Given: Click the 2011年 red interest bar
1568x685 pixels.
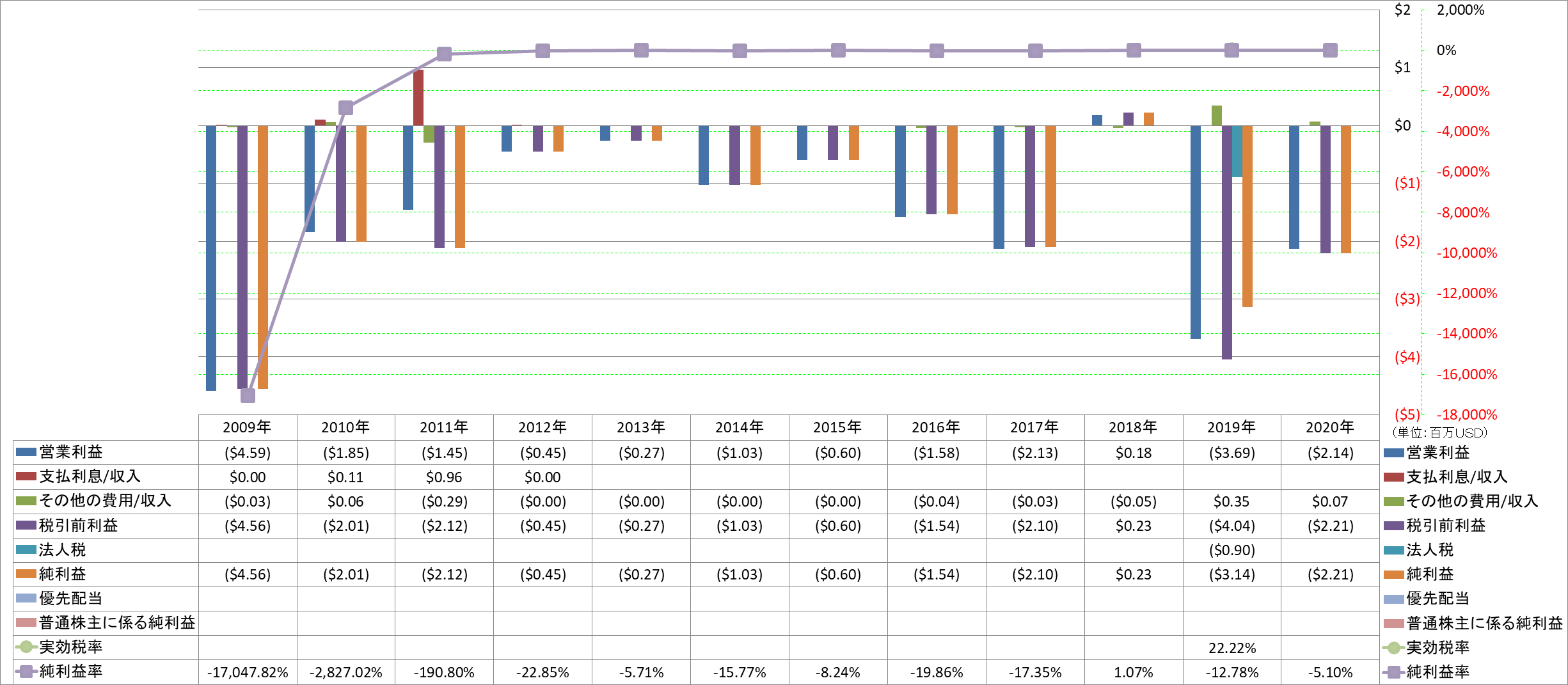Looking at the screenshot, I should click(418, 98).
